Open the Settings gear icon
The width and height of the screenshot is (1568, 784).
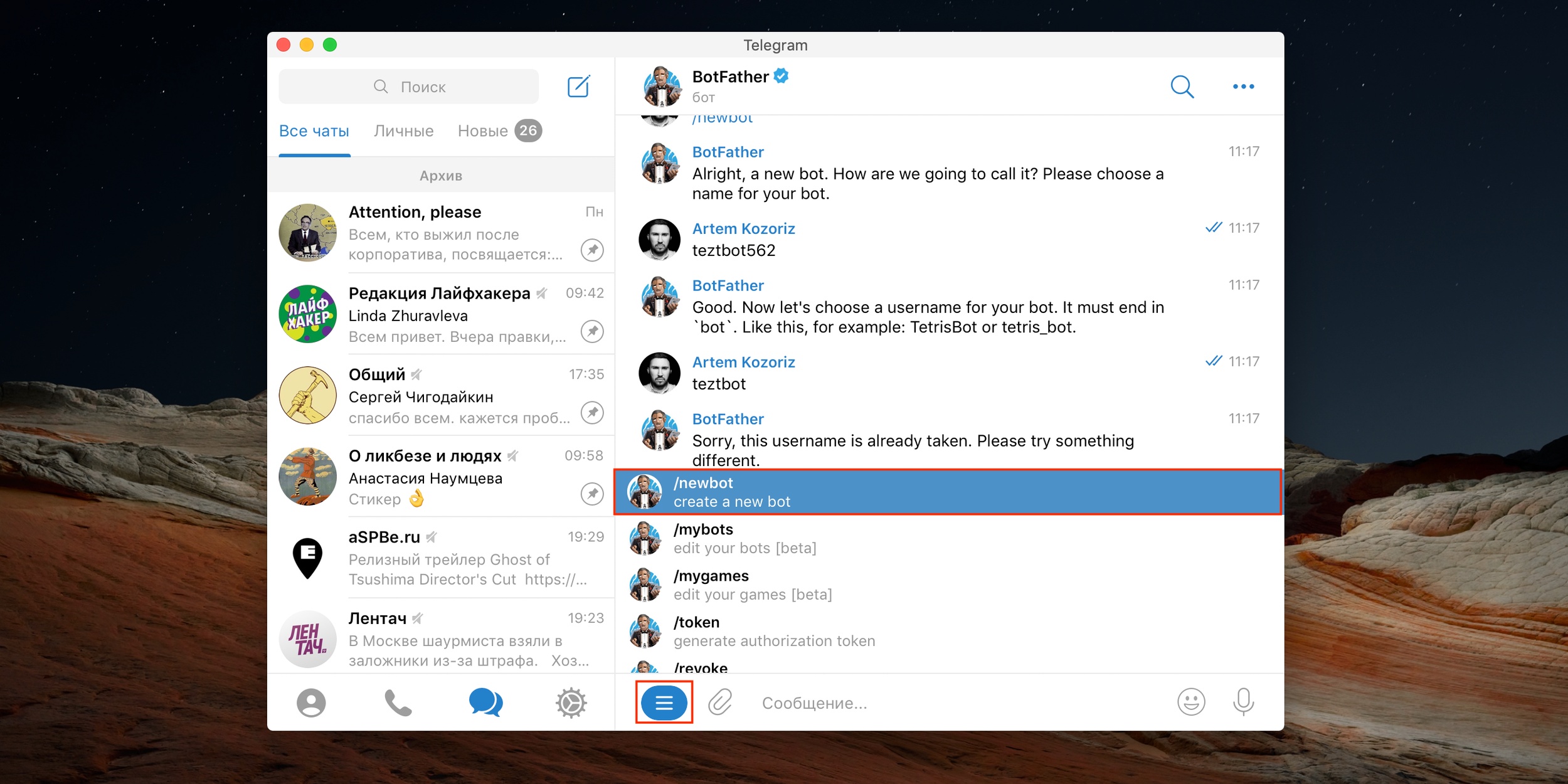point(571,702)
